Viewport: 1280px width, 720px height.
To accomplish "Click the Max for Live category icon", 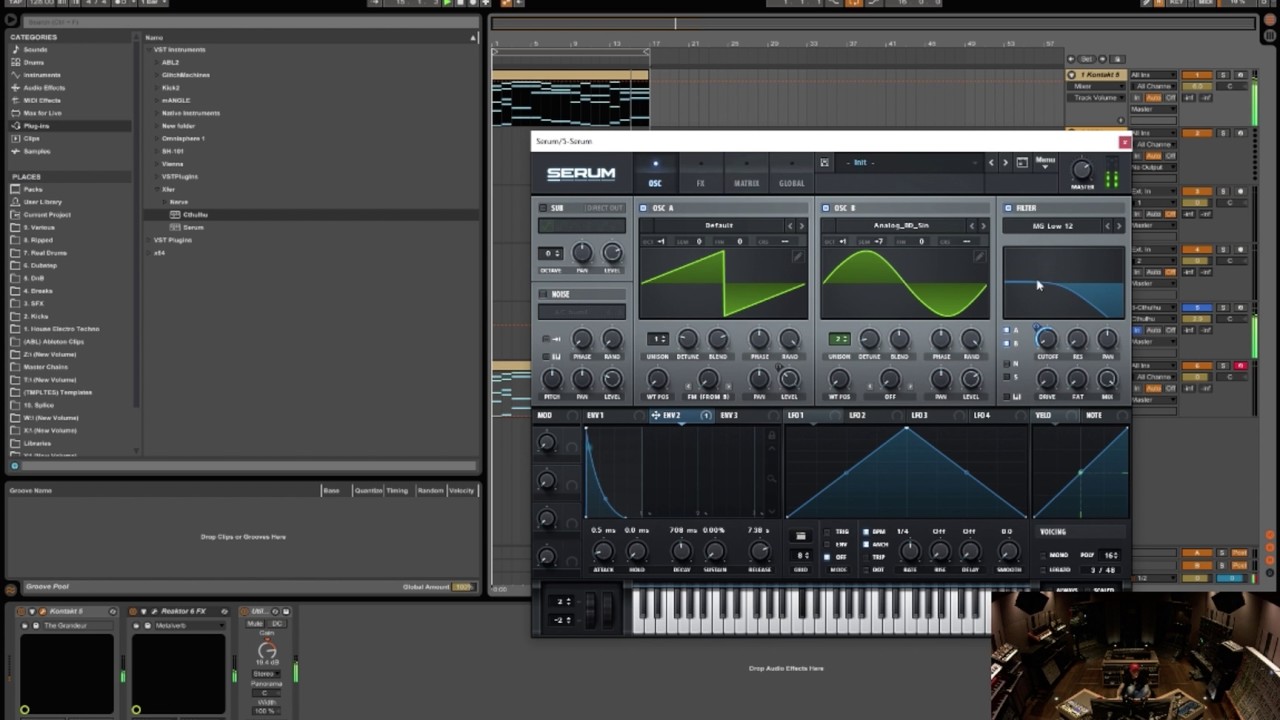I will pyautogui.click(x=15, y=113).
